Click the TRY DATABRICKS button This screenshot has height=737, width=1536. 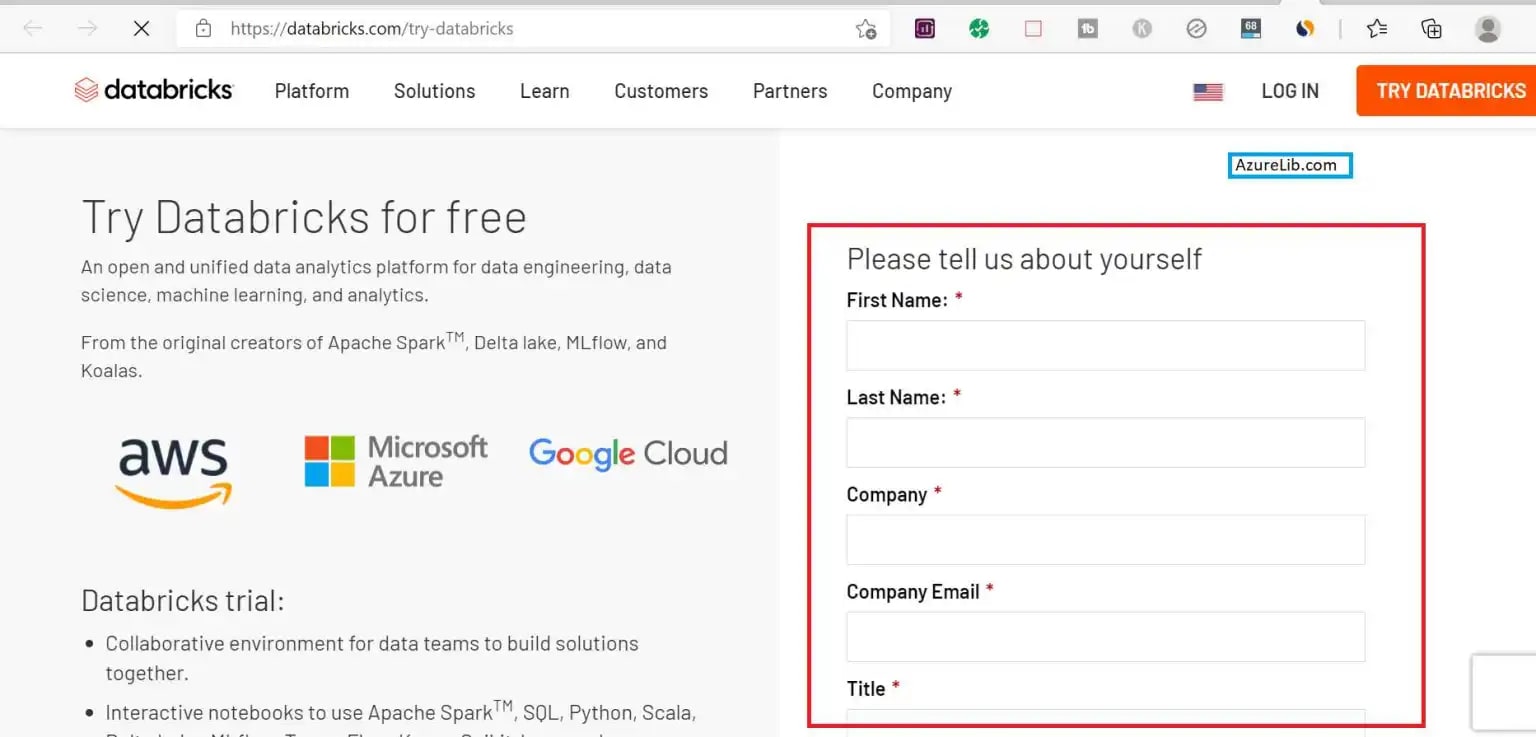click(1446, 91)
